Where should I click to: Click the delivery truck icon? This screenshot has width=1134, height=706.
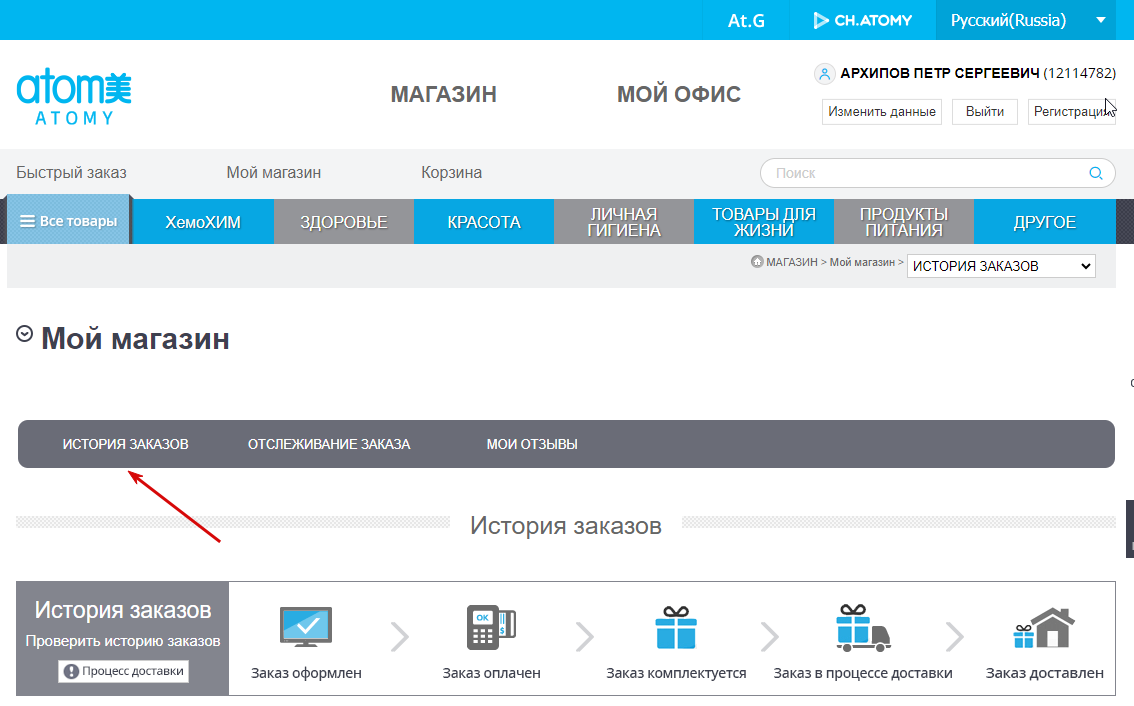click(x=863, y=628)
